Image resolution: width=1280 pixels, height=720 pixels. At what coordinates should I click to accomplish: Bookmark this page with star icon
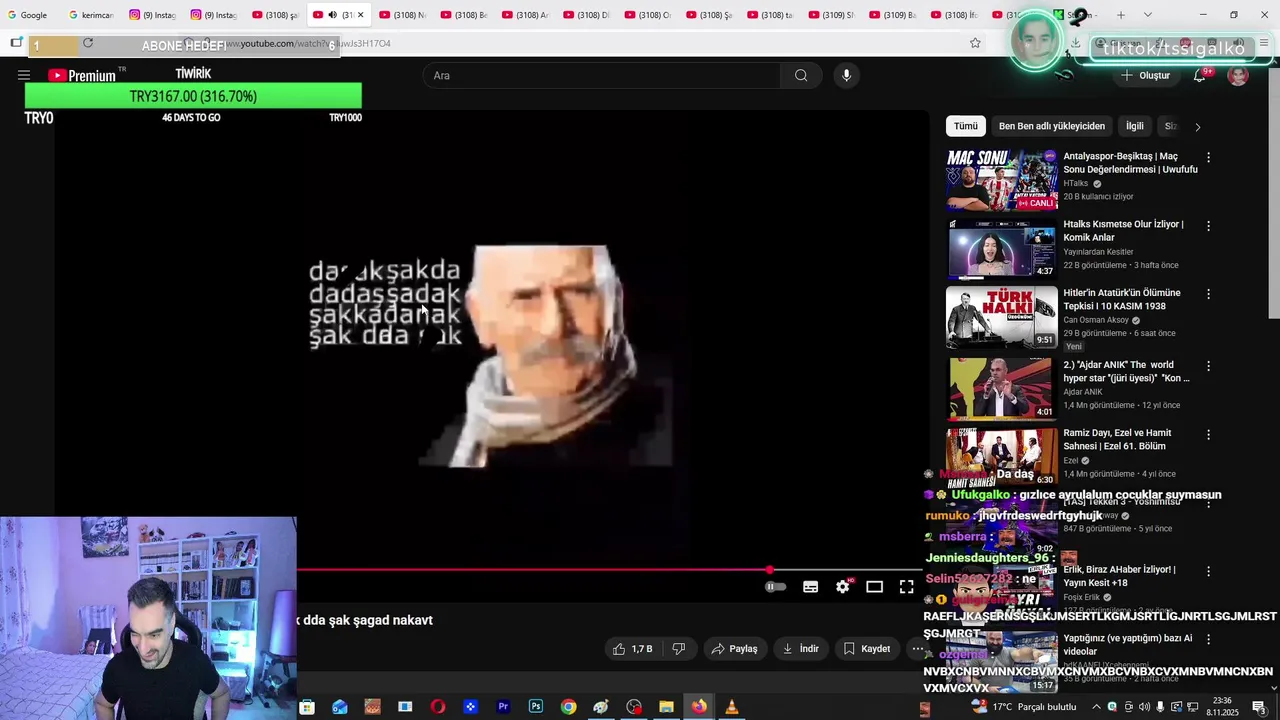tap(975, 43)
